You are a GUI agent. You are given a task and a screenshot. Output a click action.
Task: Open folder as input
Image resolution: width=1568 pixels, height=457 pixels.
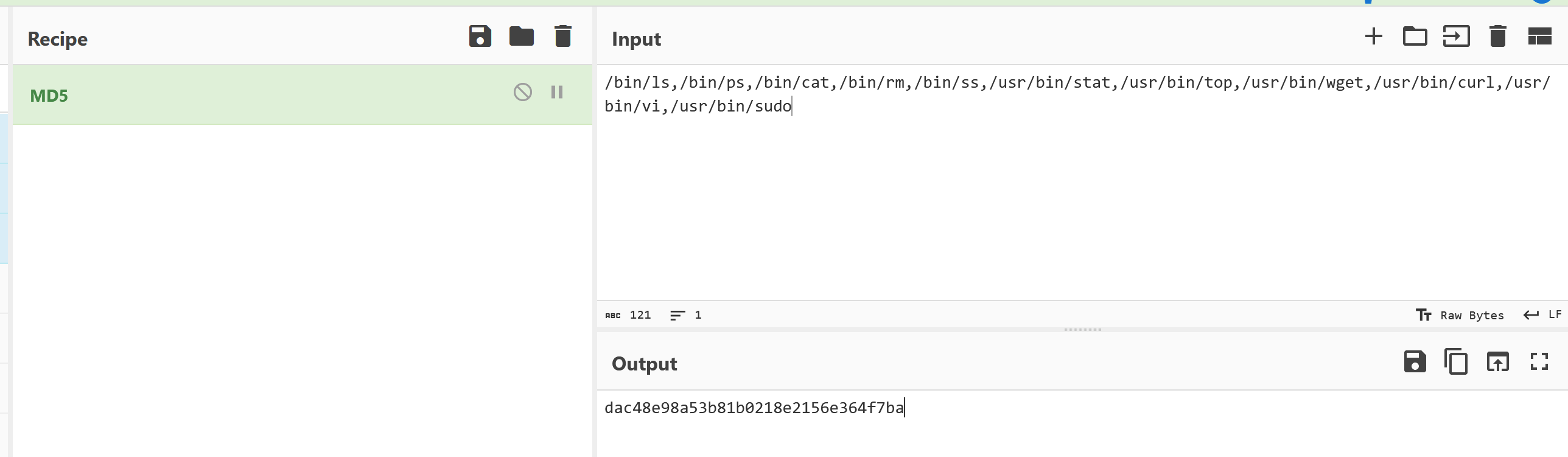pos(1415,37)
